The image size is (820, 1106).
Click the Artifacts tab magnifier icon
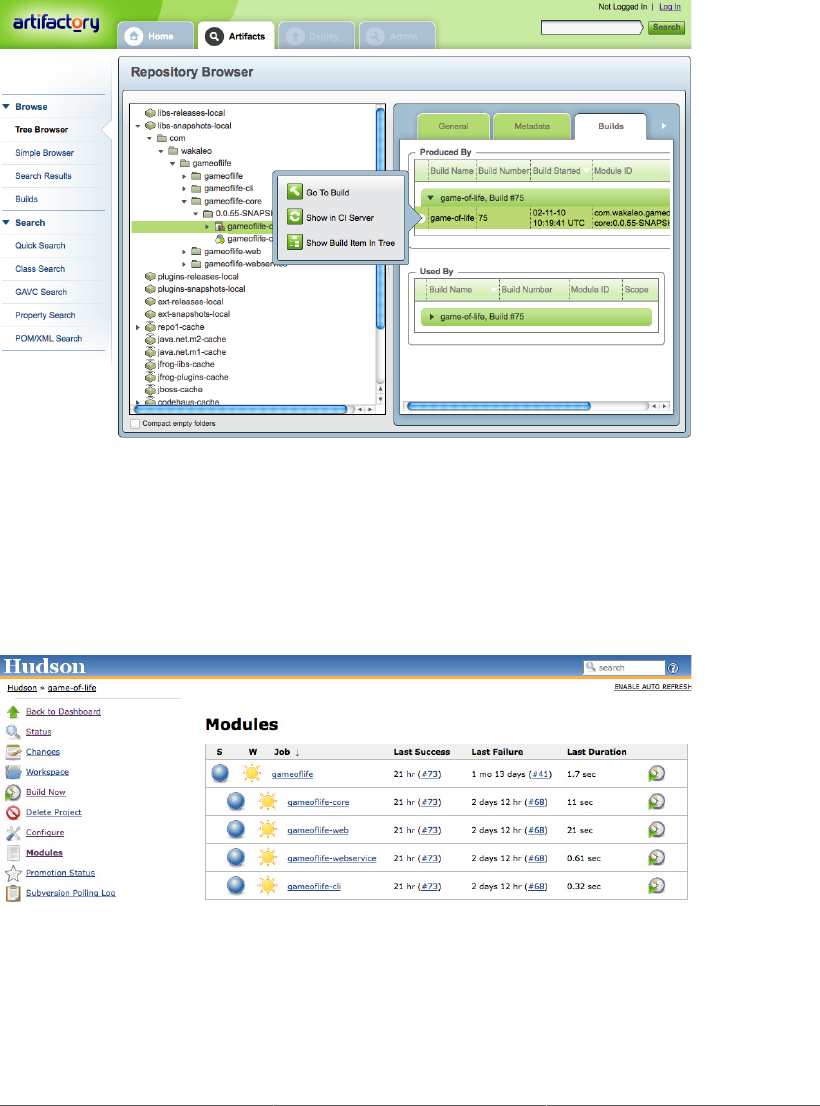pos(214,36)
